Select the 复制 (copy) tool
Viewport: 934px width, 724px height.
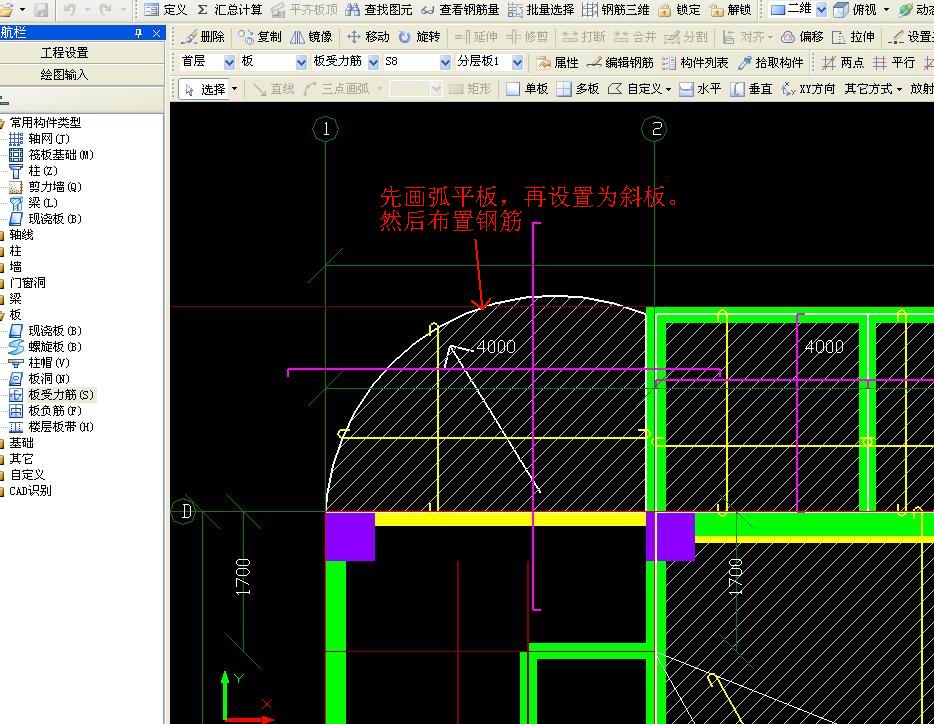click(260, 37)
